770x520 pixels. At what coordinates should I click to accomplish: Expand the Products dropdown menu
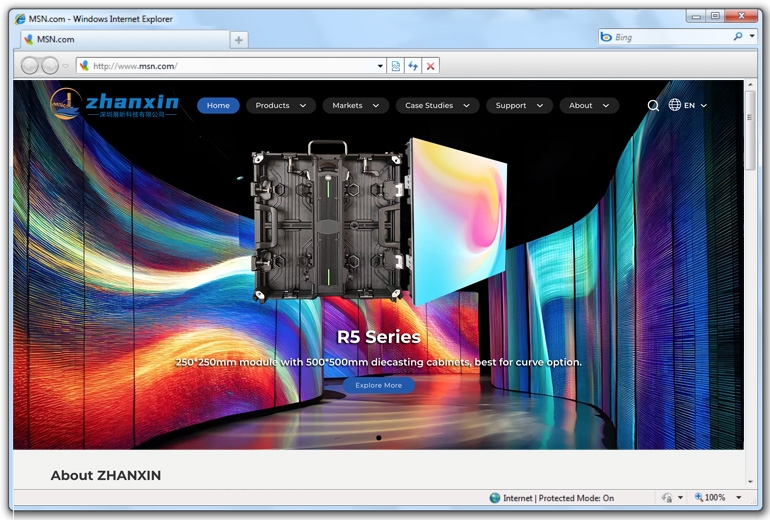click(x=281, y=106)
